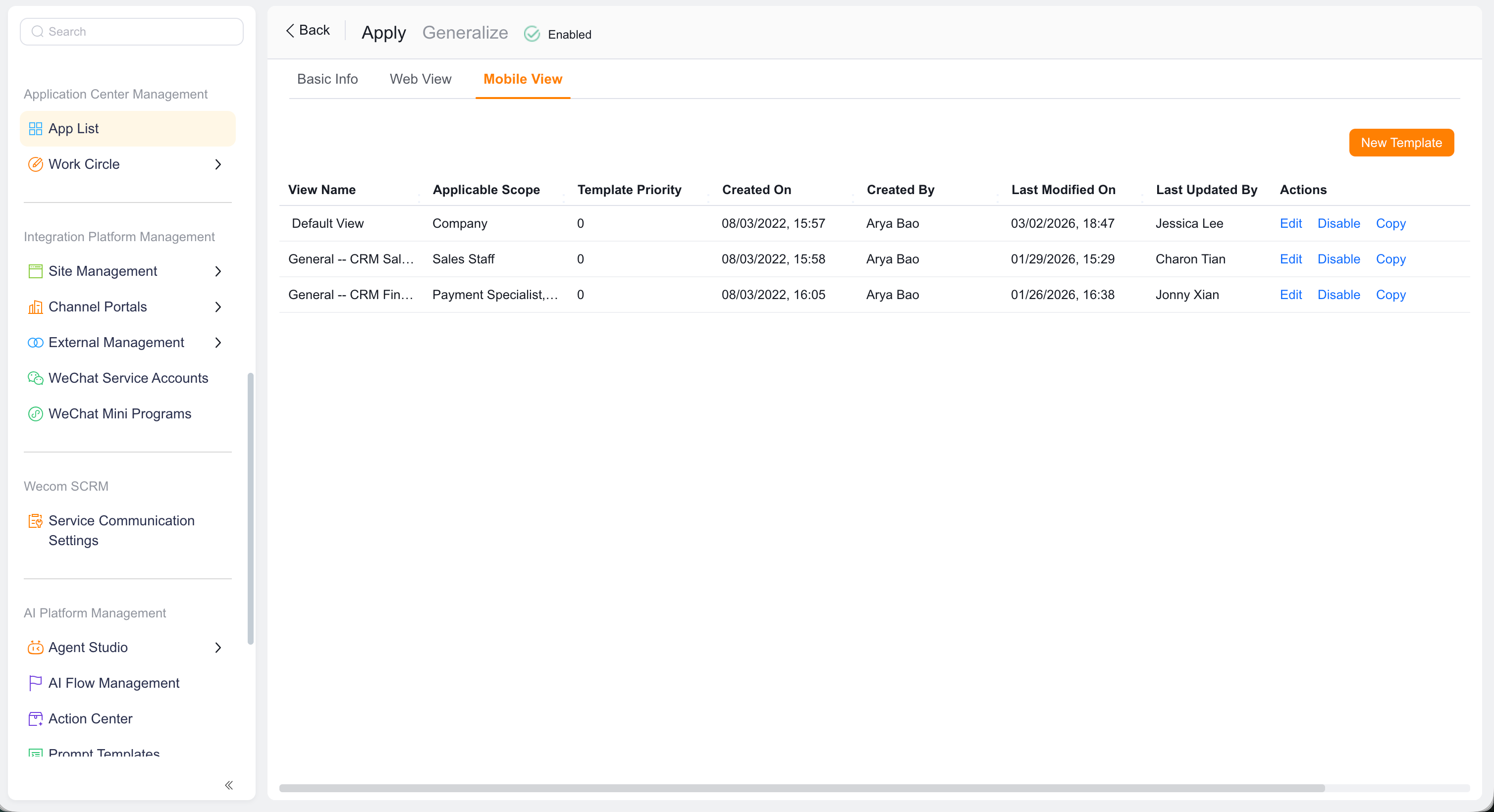Expand the Work Circle submenu chevron
The width and height of the screenshot is (1494, 812).
(x=218, y=164)
